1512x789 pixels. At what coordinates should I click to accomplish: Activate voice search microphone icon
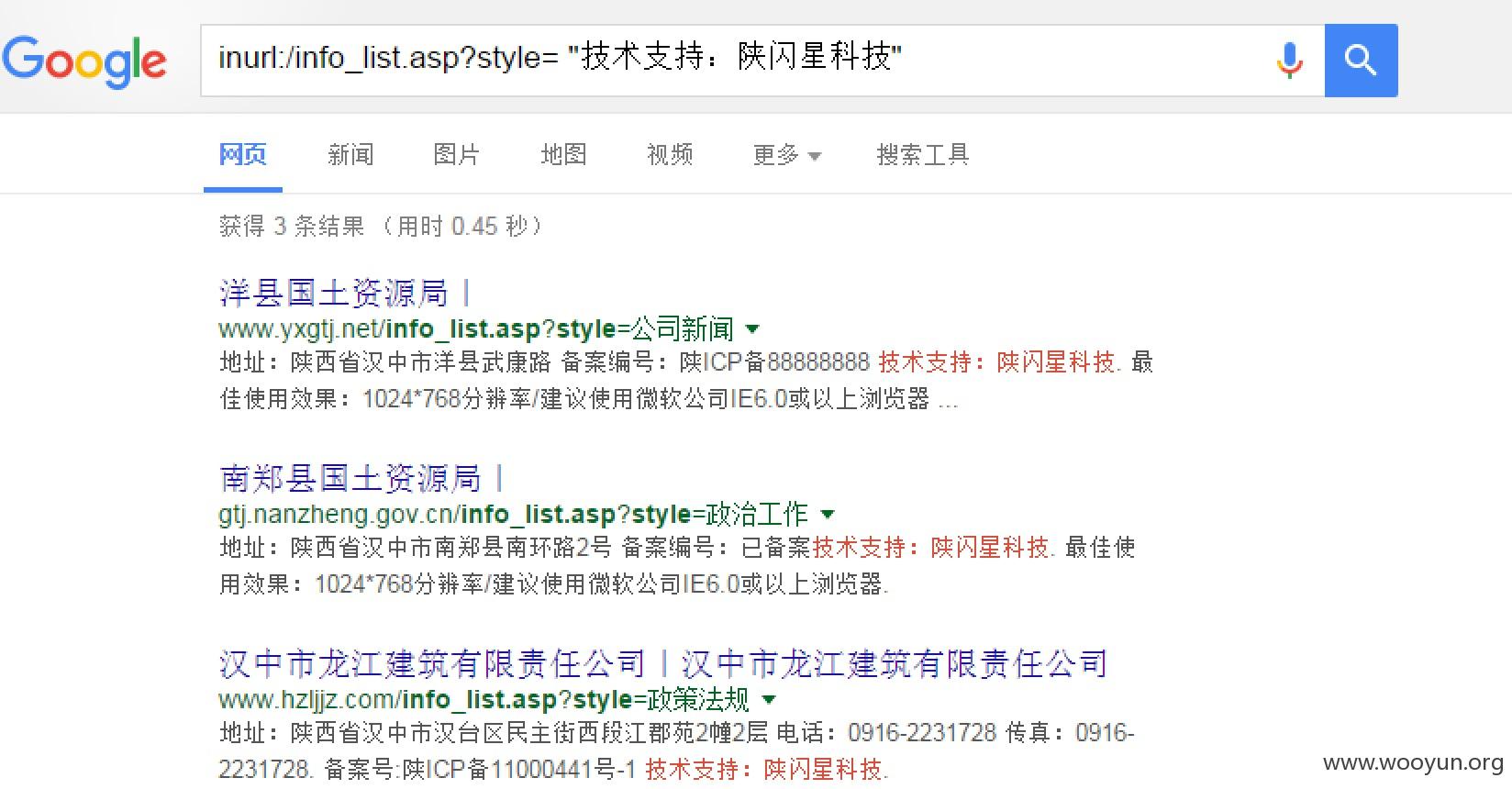coord(1289,60)
